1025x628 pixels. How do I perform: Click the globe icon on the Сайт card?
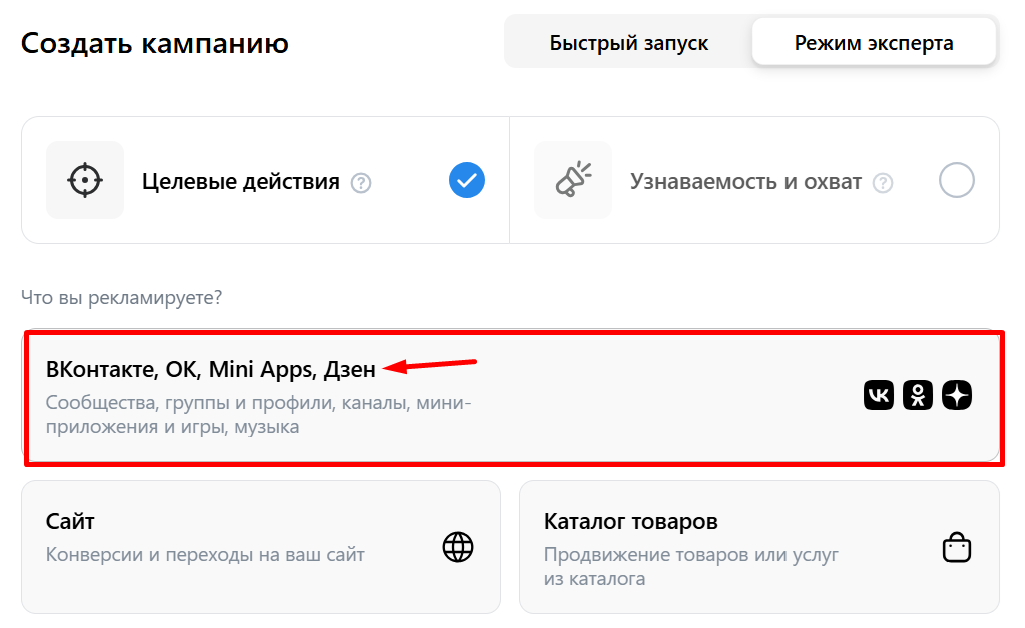458,547
